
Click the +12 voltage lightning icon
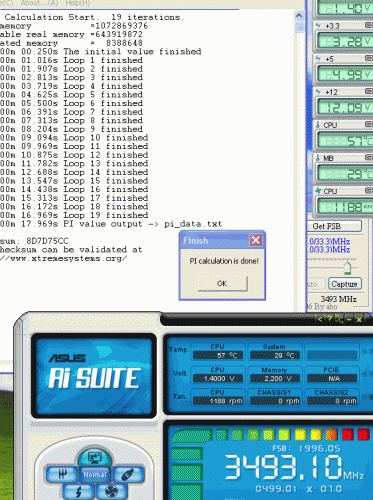(318, 92)
